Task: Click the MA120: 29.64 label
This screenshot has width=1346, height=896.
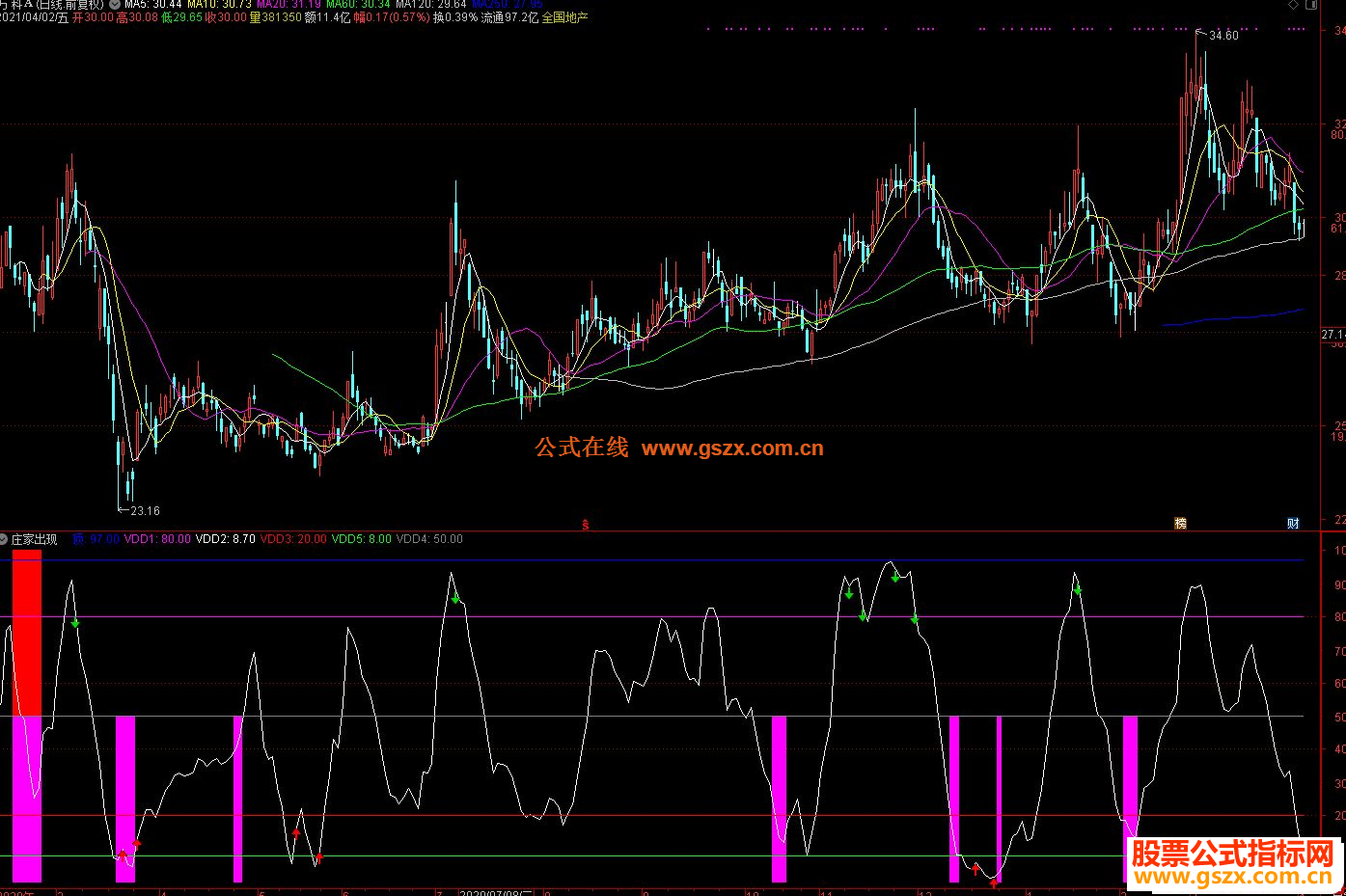Action: click(430, 4)
